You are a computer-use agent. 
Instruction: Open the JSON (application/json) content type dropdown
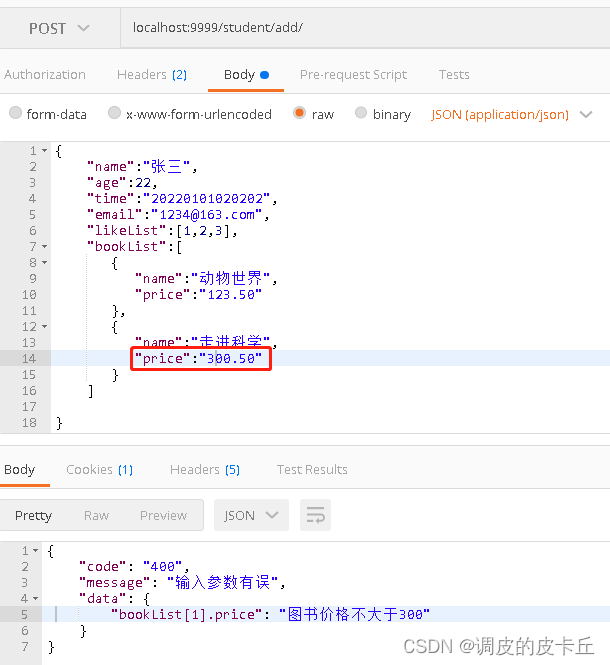click(x=511, y=115)
